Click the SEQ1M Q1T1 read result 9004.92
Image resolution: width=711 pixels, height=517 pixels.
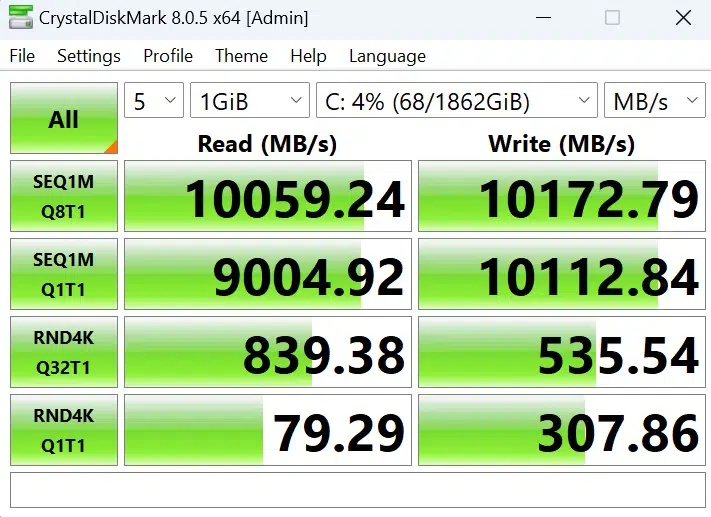pos(268,274)
